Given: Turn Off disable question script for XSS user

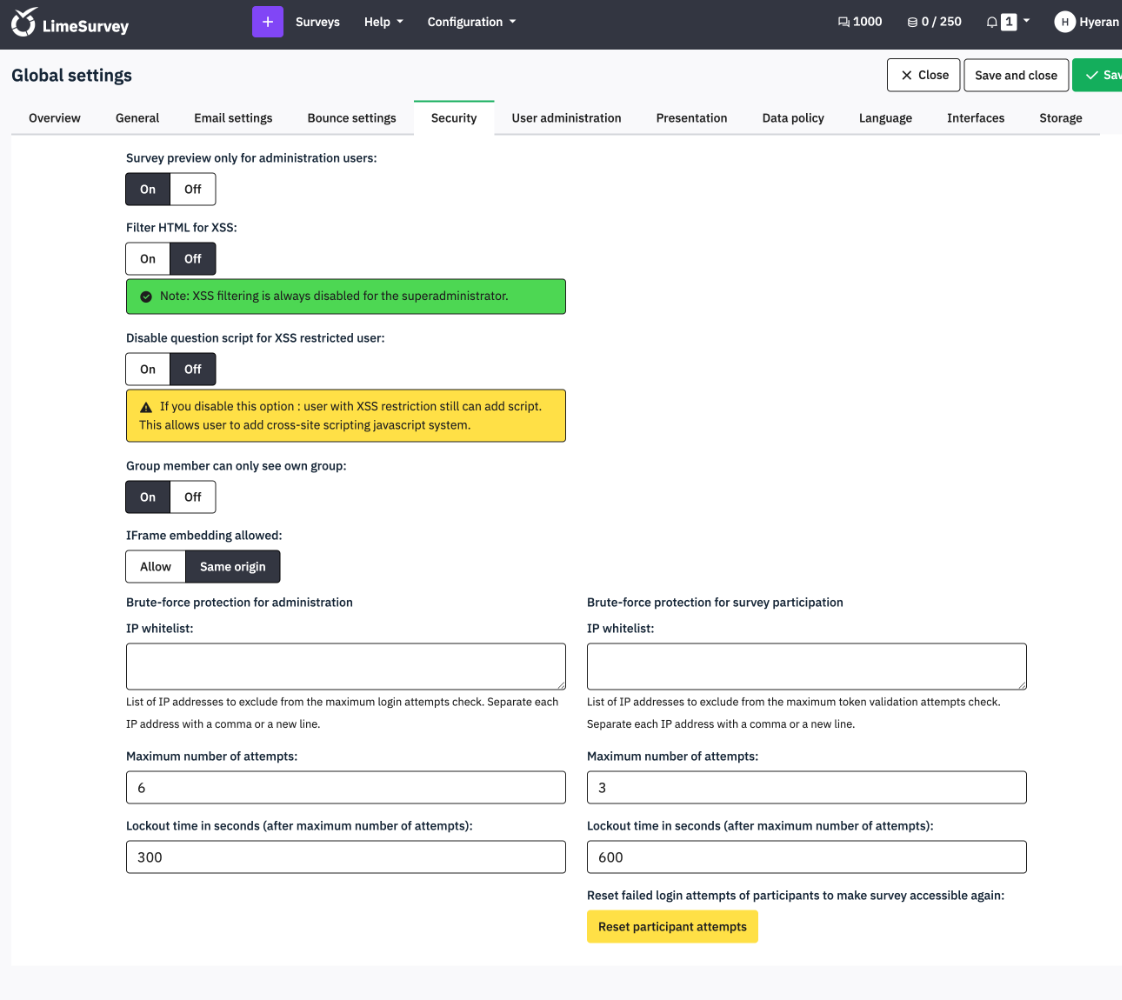Looking at the screenshot, I should coord(192,369).
